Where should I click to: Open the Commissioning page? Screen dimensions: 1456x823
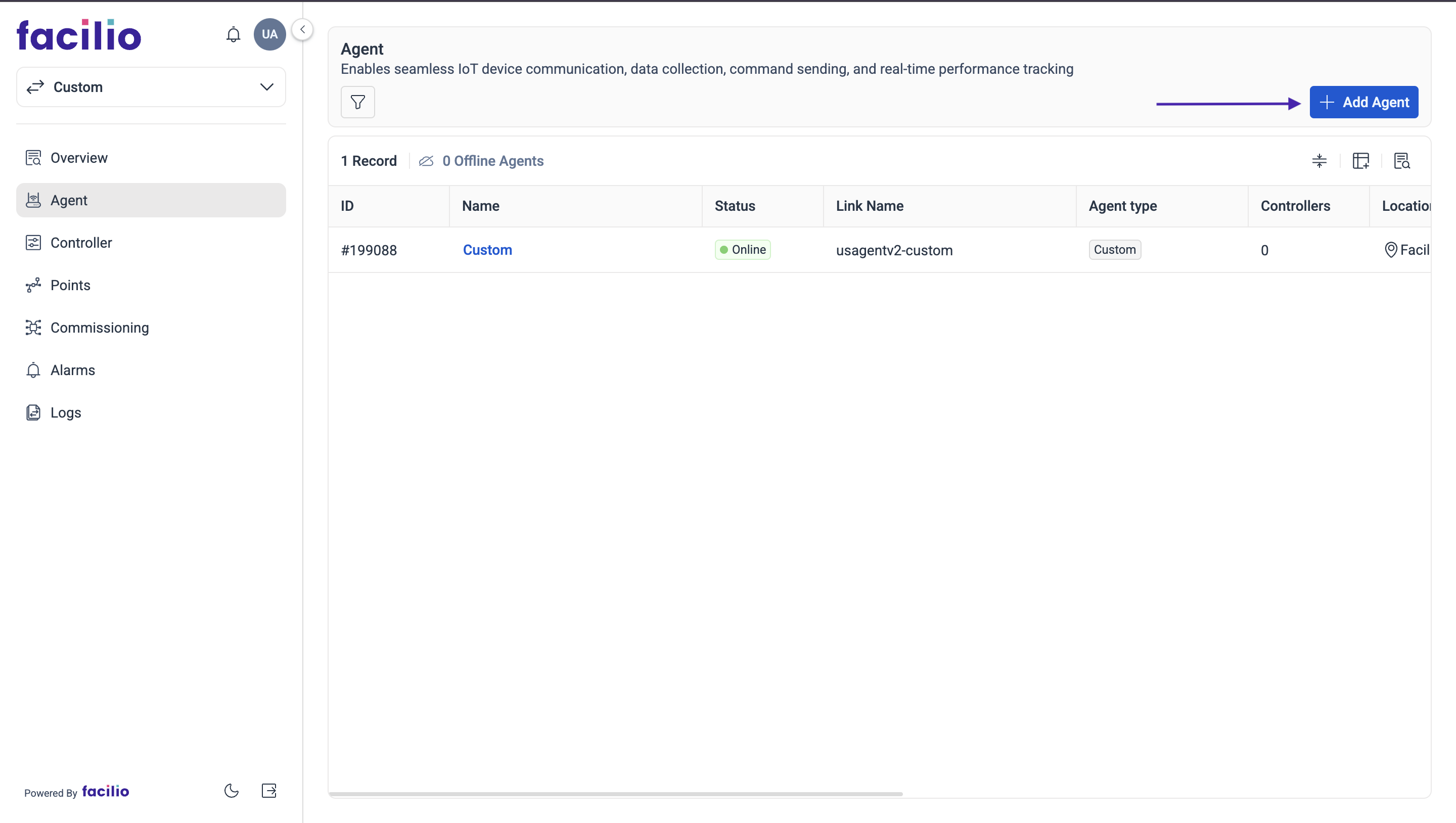(100, 327)
